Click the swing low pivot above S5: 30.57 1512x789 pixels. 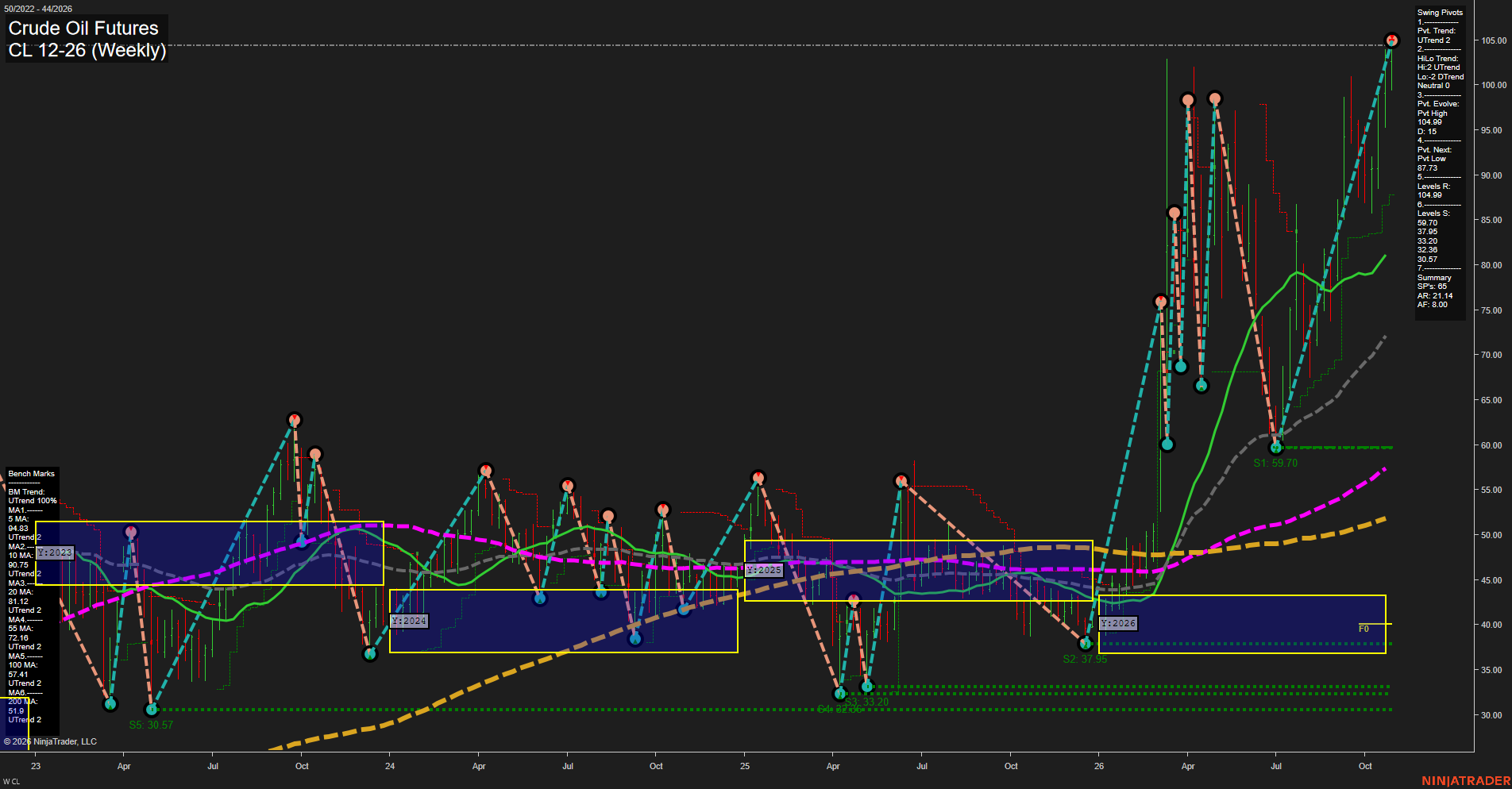coord(152,709)
